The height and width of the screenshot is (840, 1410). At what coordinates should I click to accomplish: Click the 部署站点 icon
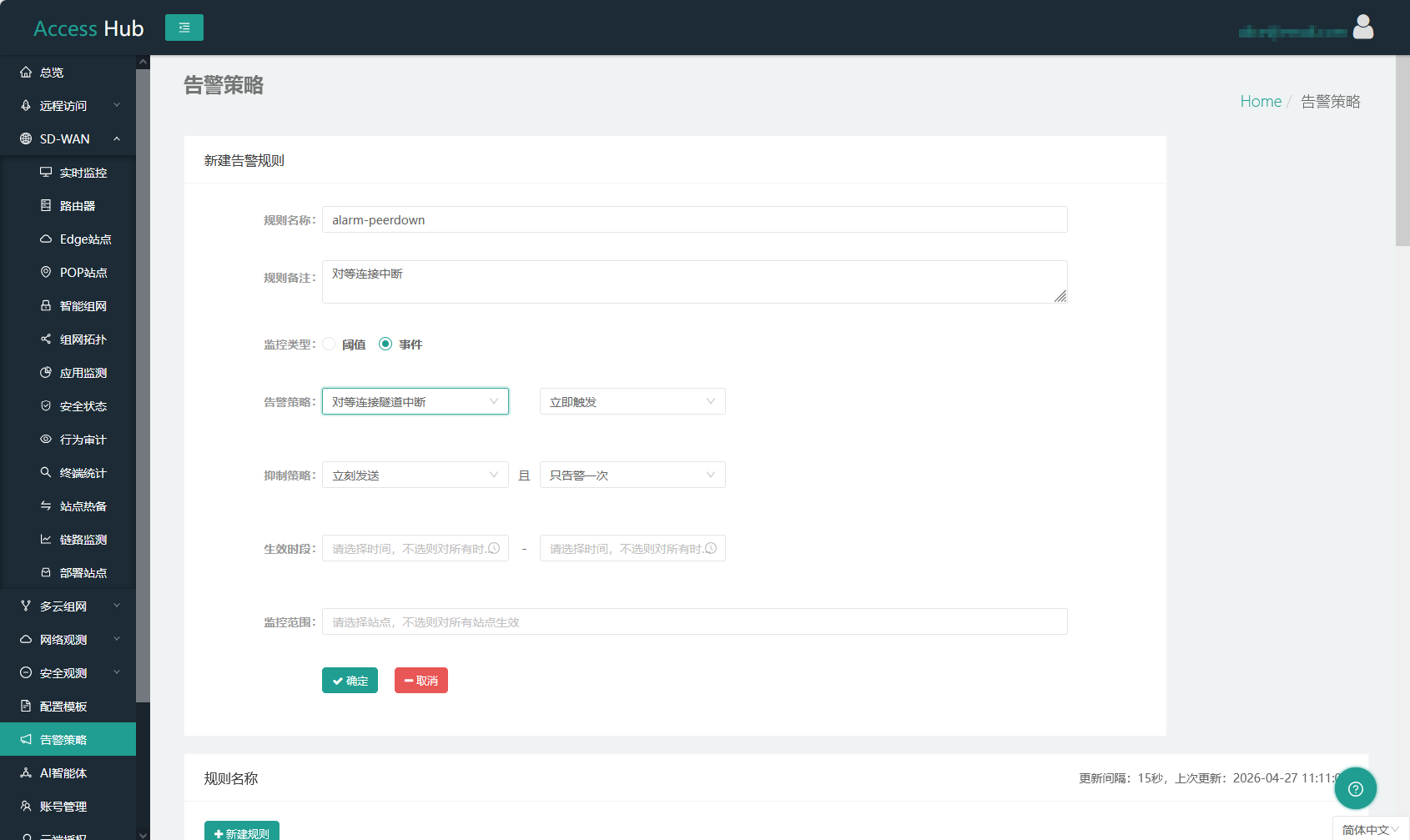coord(46,572)
